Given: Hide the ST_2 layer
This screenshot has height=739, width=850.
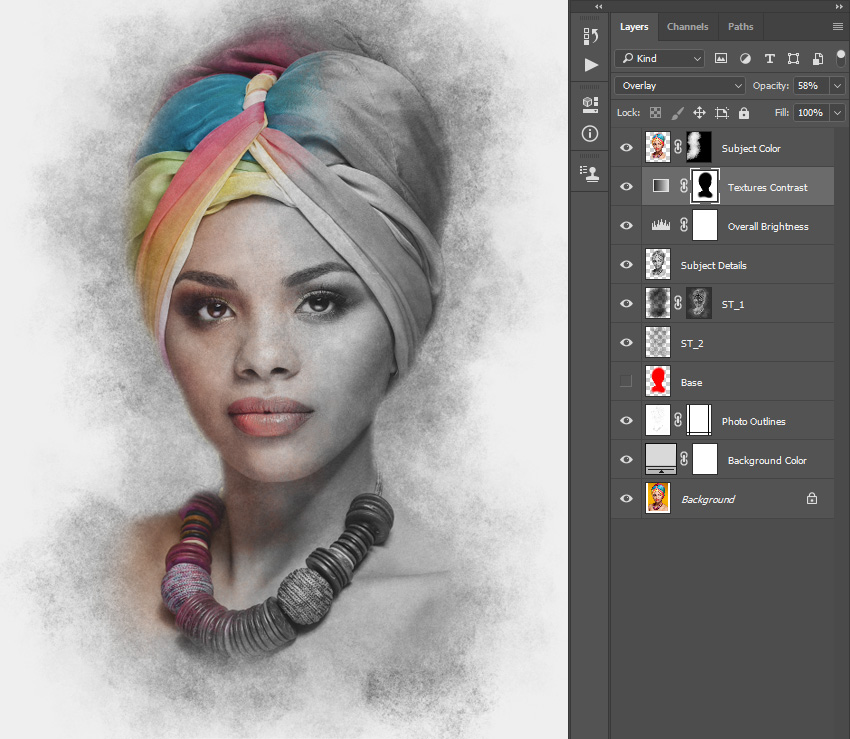Looking at the screenshot, I should (626, 343).
